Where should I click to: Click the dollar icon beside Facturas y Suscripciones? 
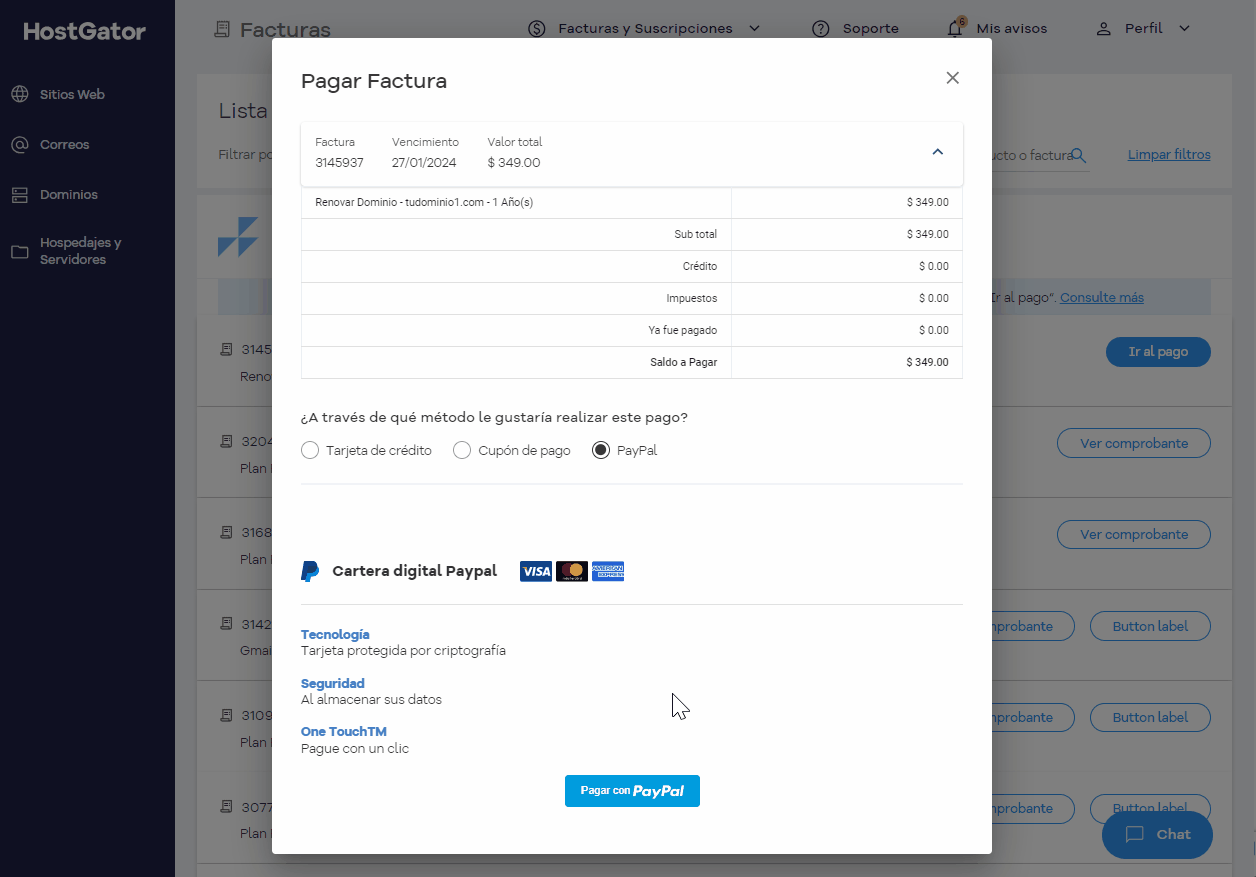pos(537,29)
